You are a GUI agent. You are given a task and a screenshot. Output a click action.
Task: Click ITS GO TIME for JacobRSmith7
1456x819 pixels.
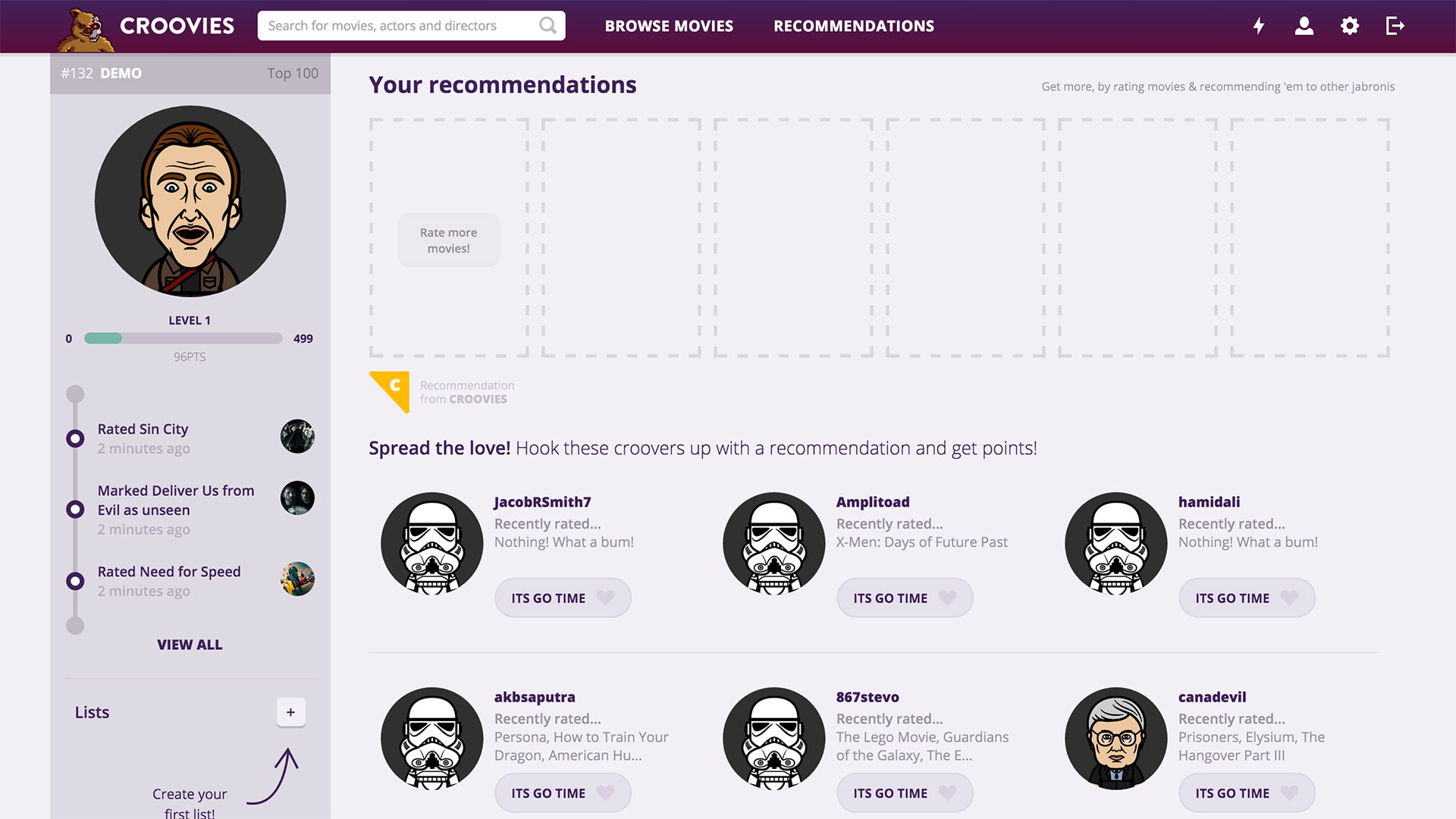tap(561, 597)
